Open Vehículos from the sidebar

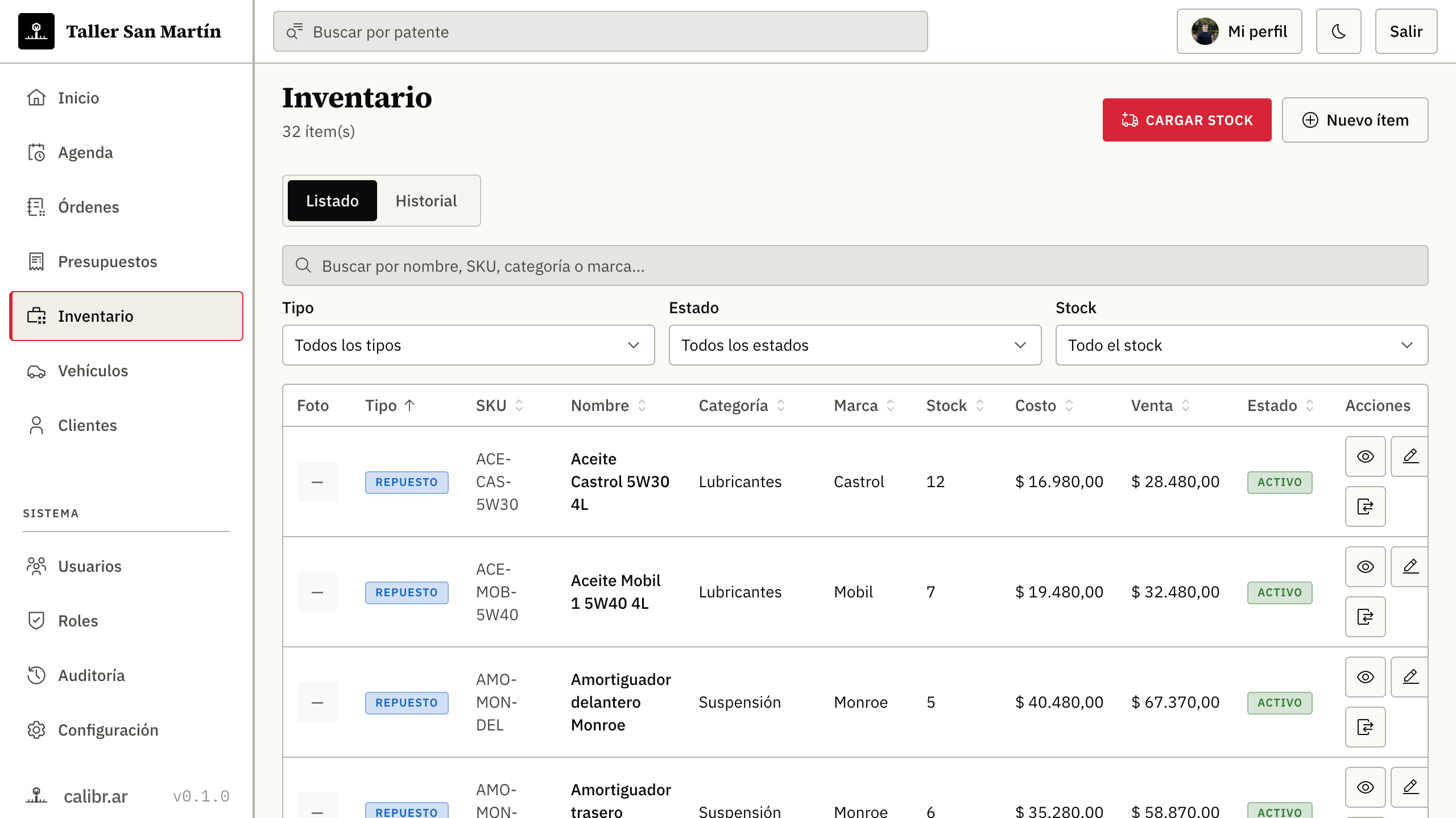(126, 371)
